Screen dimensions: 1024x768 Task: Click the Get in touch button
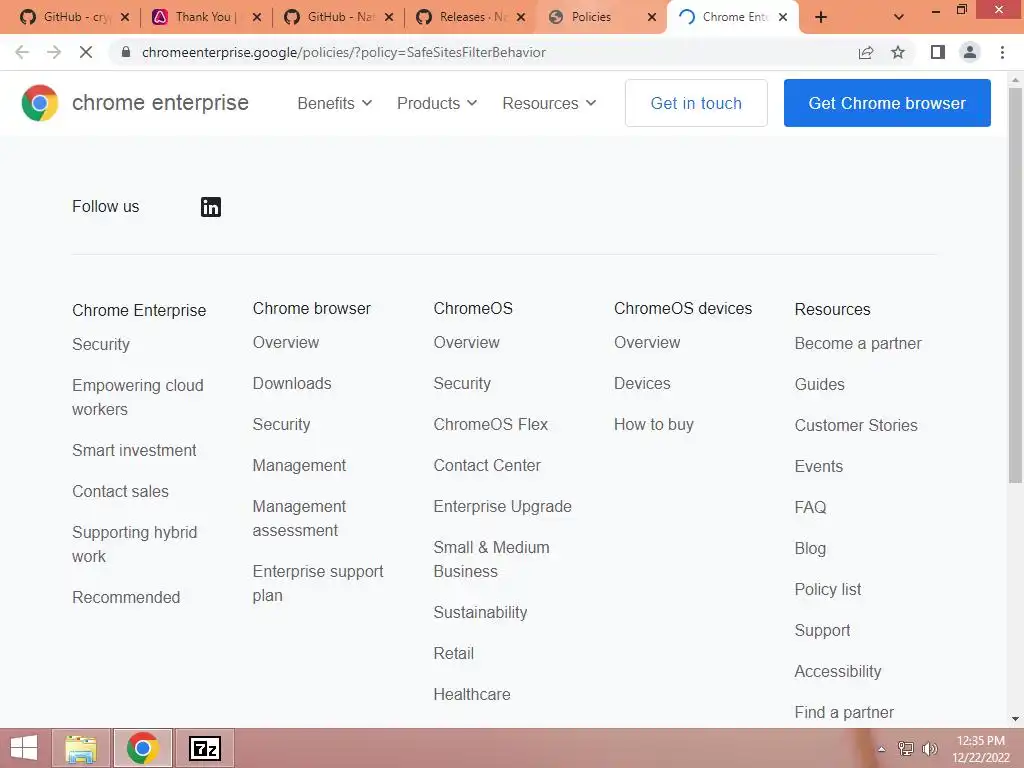696,103
